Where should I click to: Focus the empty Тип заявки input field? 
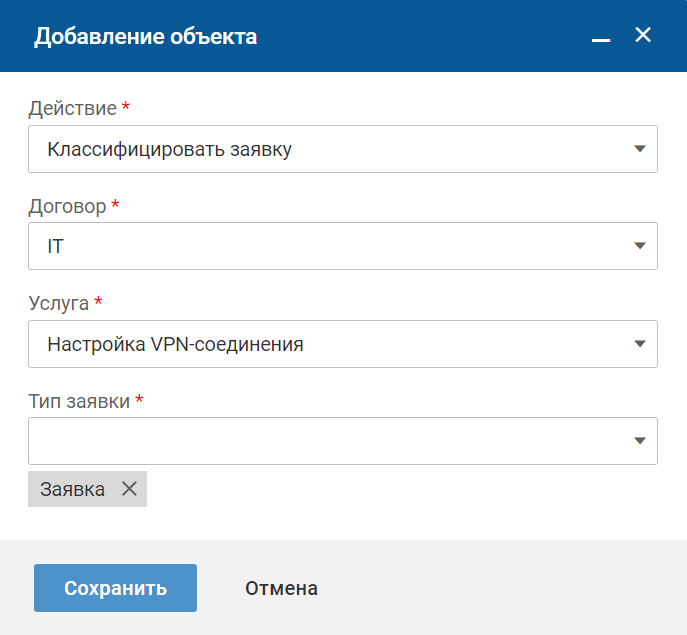point(320,442)
